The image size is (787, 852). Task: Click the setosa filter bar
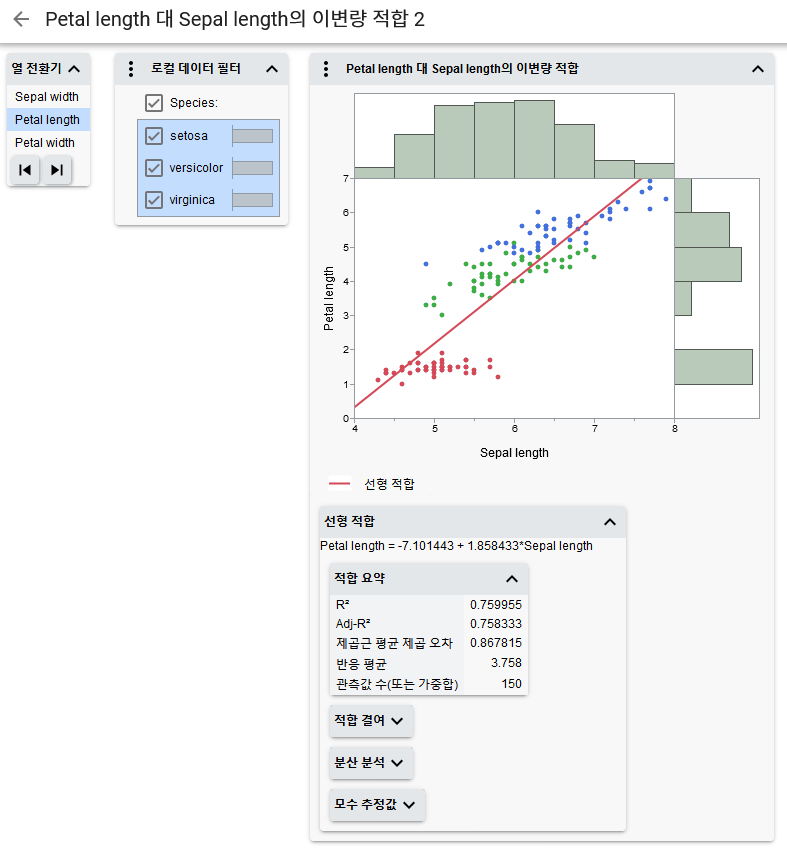pos(252,136)
